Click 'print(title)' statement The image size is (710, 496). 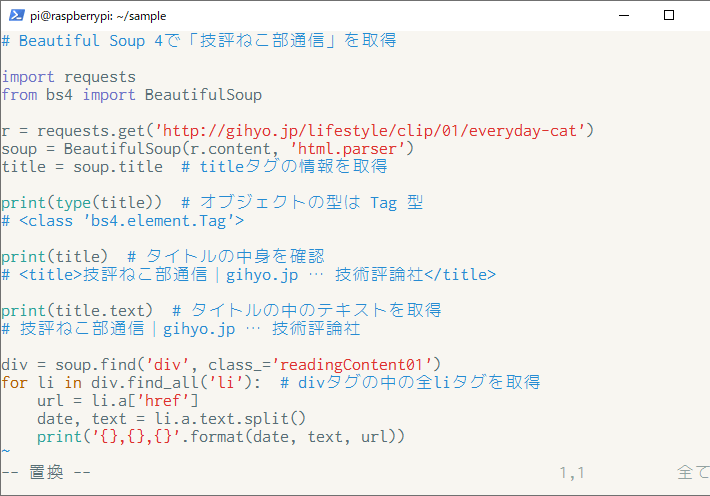(x=54, y=257)
